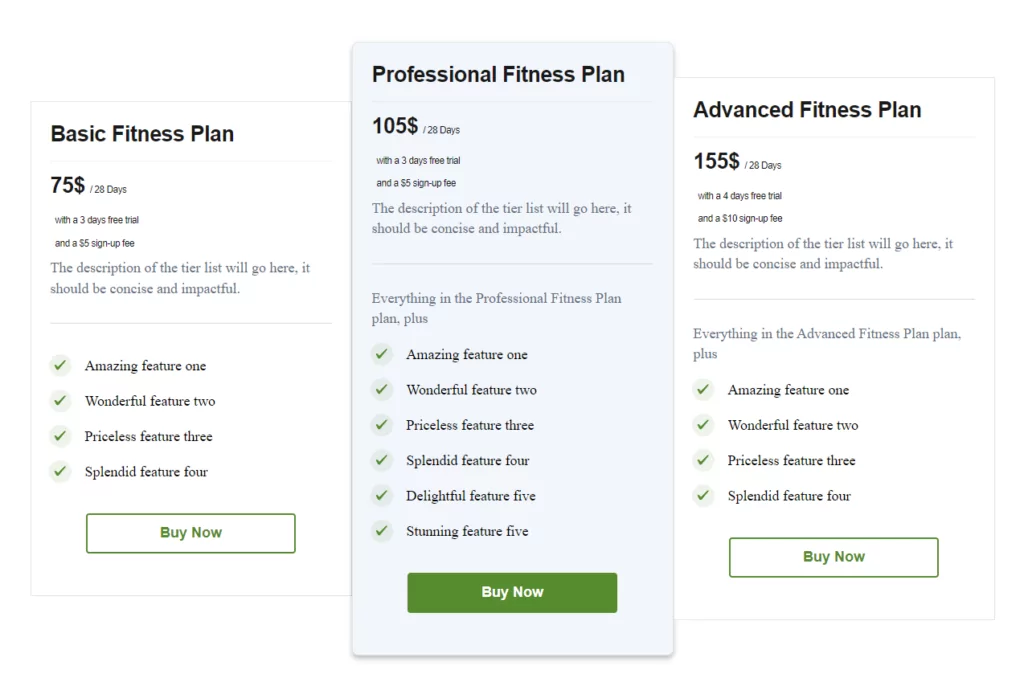Click the Advanced Fitness Plan heading

click(x=807, y=110)
